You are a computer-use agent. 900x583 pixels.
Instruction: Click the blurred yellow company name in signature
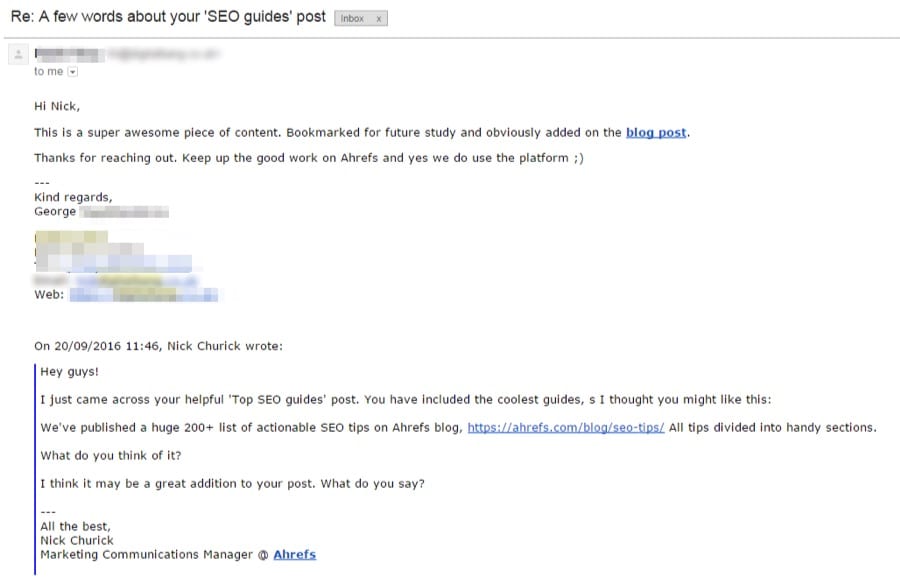click(x=71, y=237)
